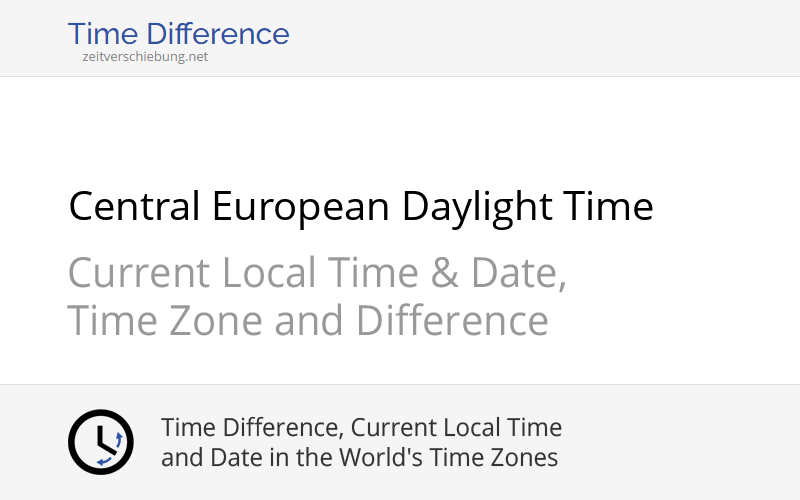Click the word "European" in the heading
800x500 pixels.
click(x=300, y=207)
